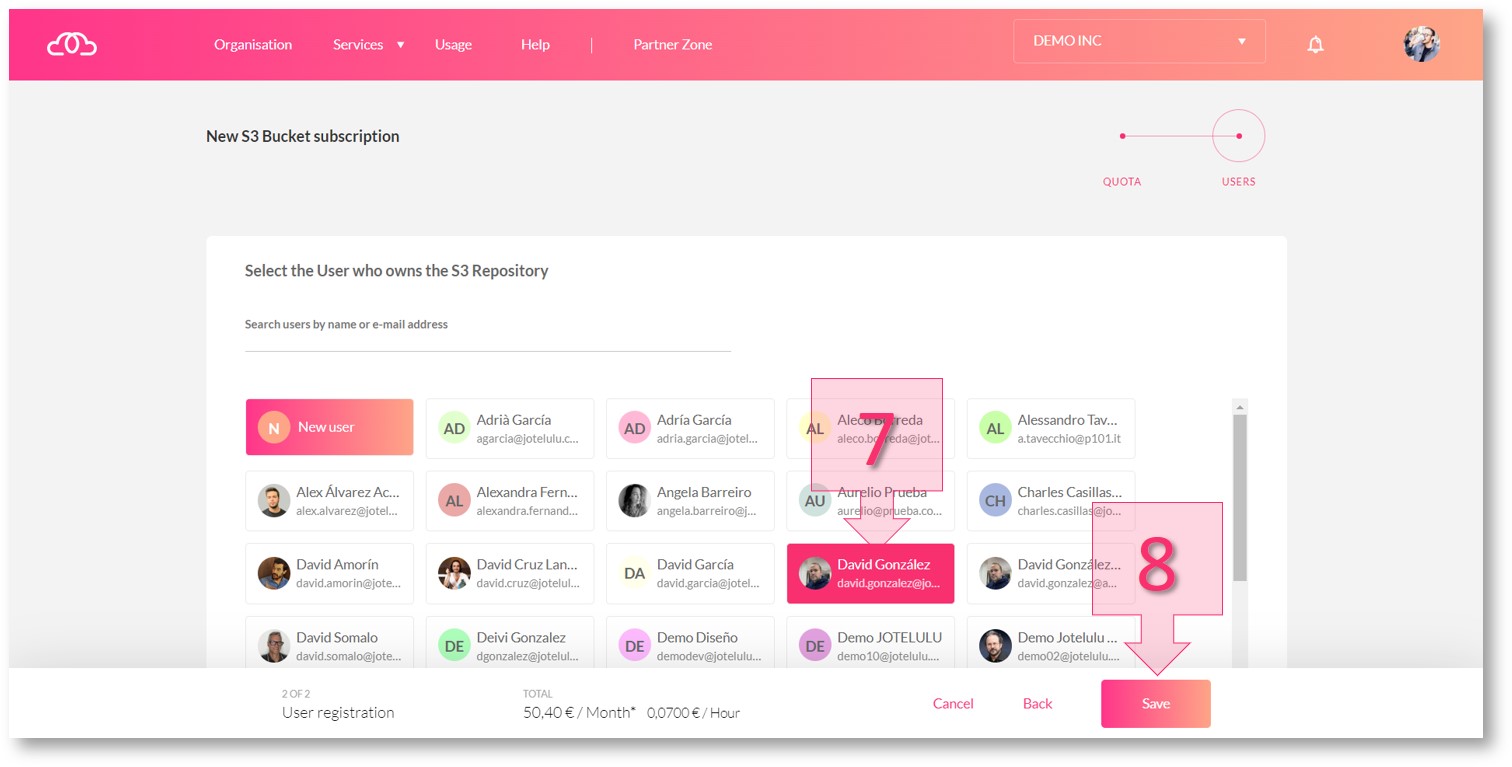Open the Partner Zone menu item

(x=672, y=45)
